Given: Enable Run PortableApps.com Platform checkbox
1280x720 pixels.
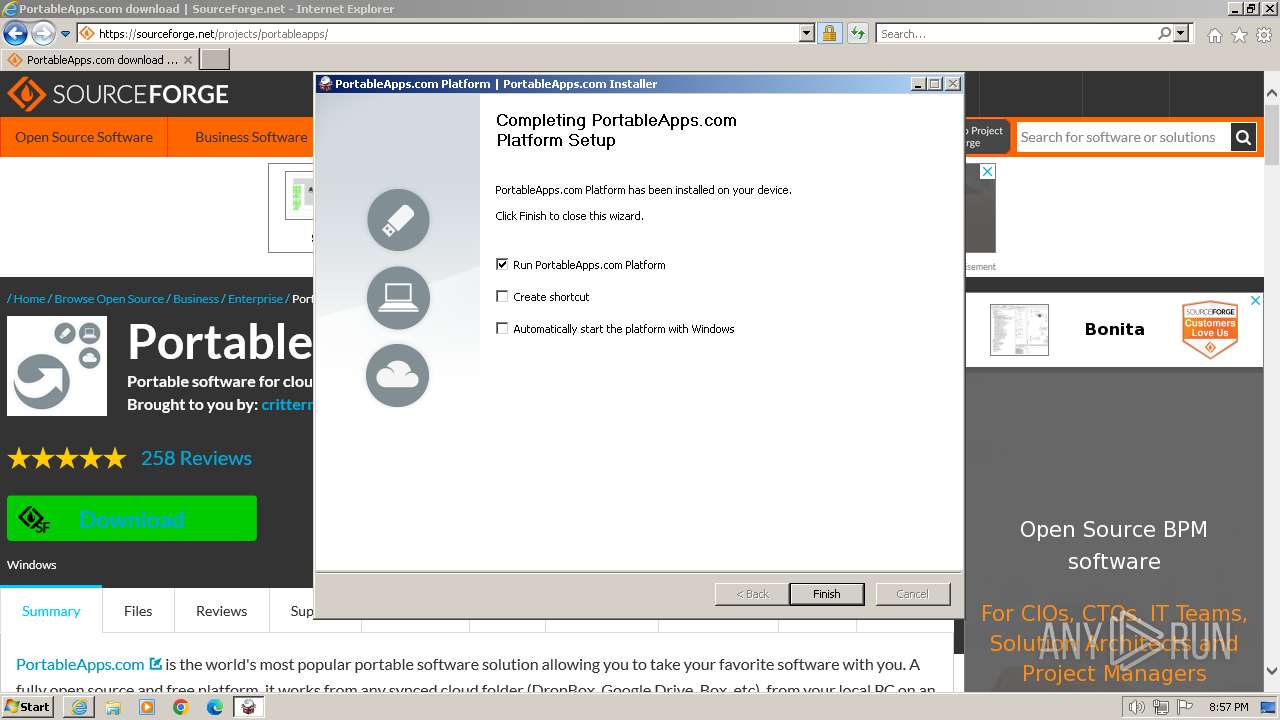Looking at the screenshot, I should click(x=502, y=265).
